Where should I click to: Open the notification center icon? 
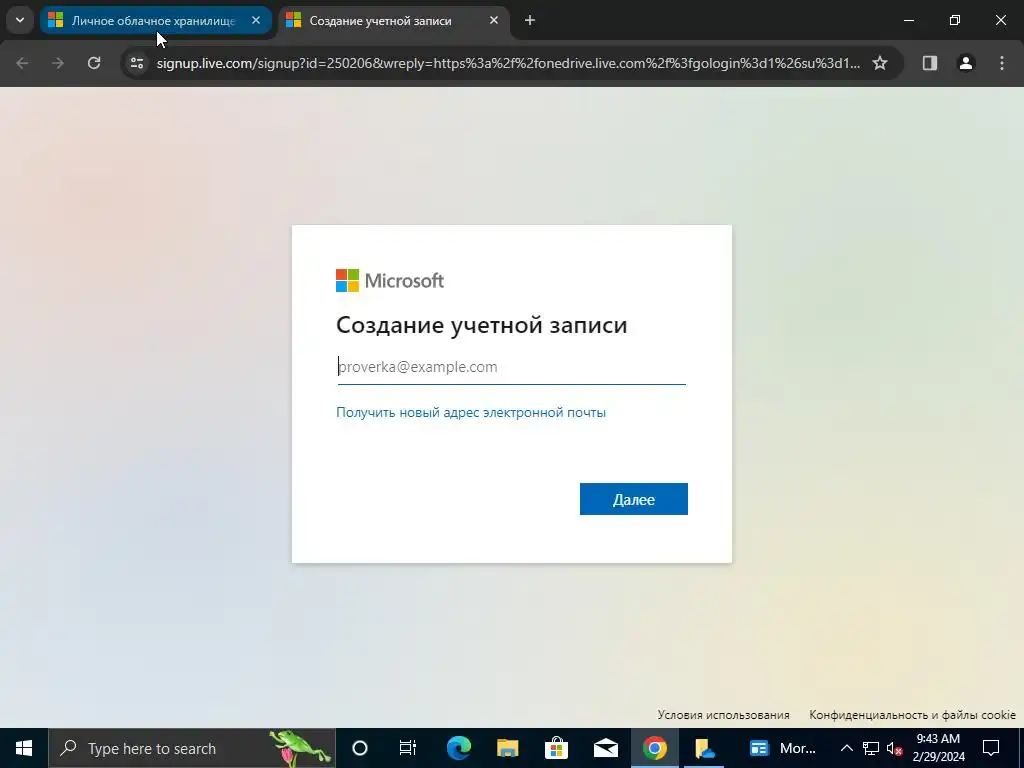991,748
